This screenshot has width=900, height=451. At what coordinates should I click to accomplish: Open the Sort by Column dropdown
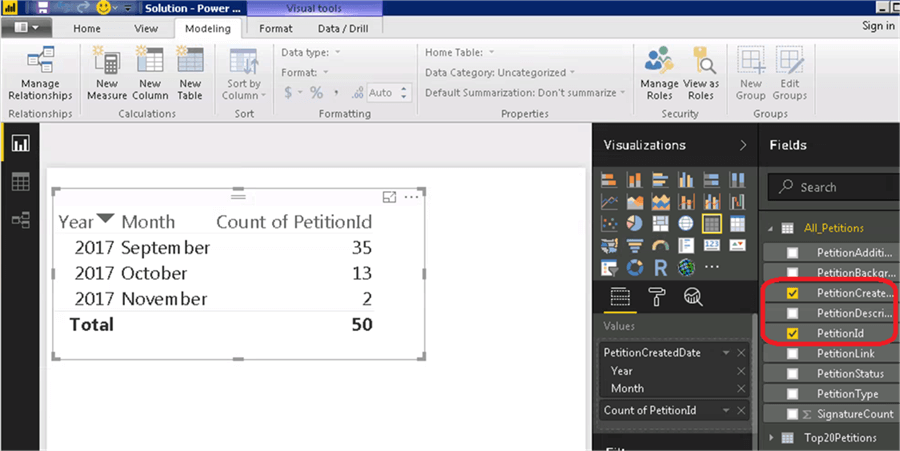[244, 74]
